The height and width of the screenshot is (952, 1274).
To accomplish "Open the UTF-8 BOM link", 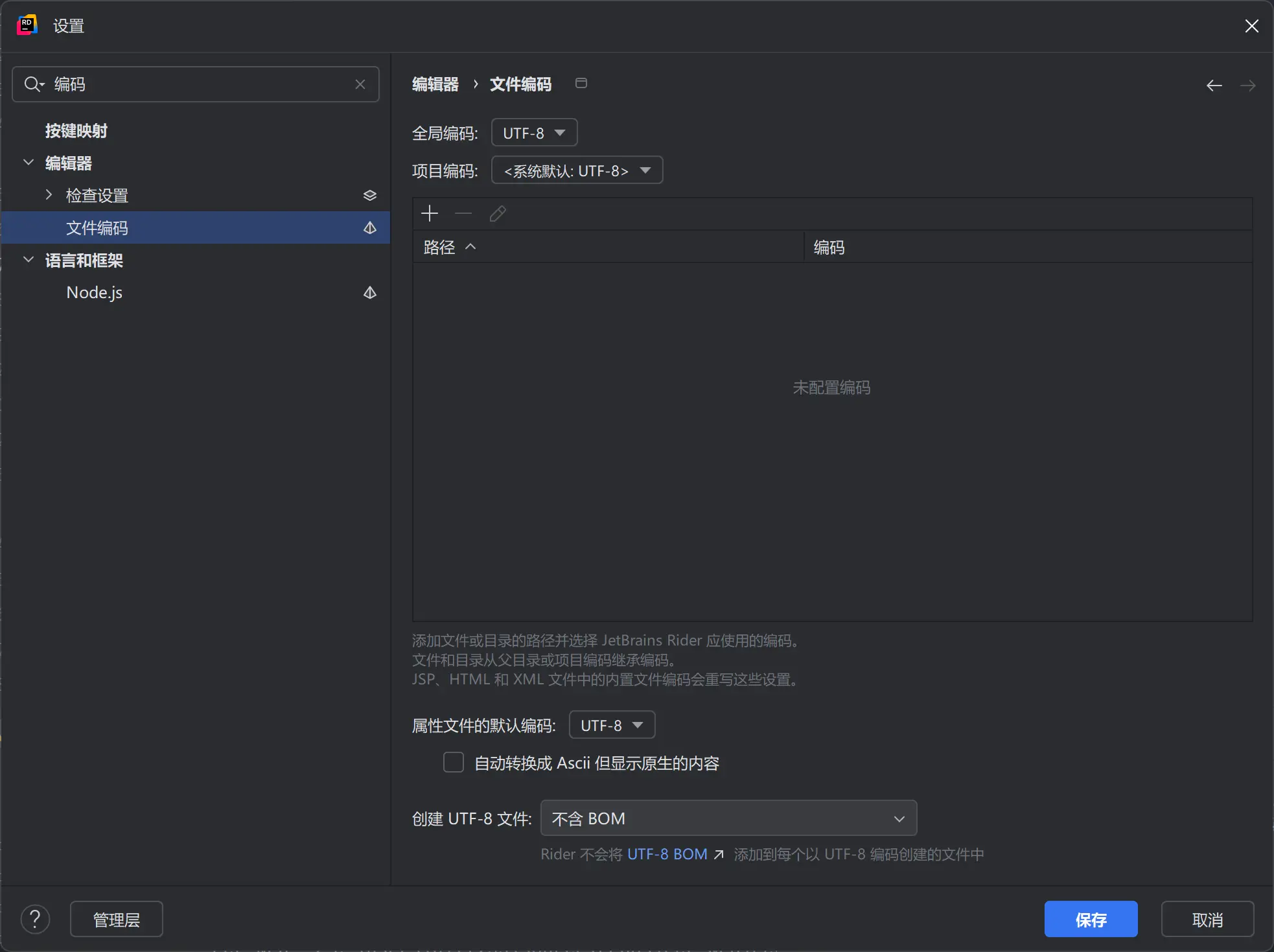I will tap(667, 854).
